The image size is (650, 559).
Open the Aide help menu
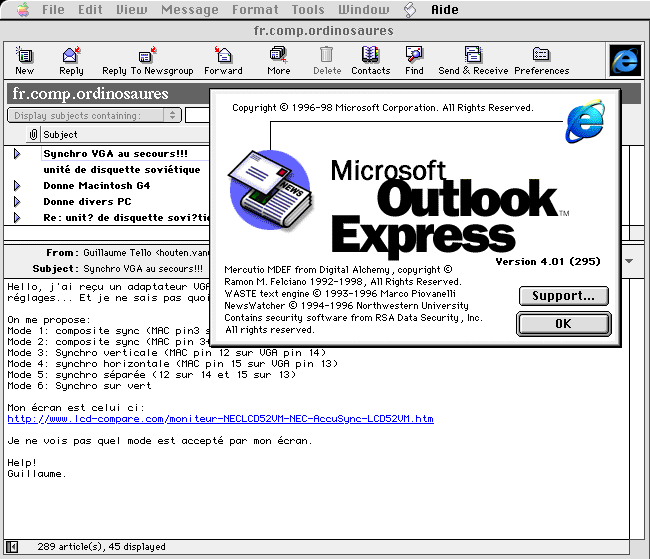tap(445, 10)
